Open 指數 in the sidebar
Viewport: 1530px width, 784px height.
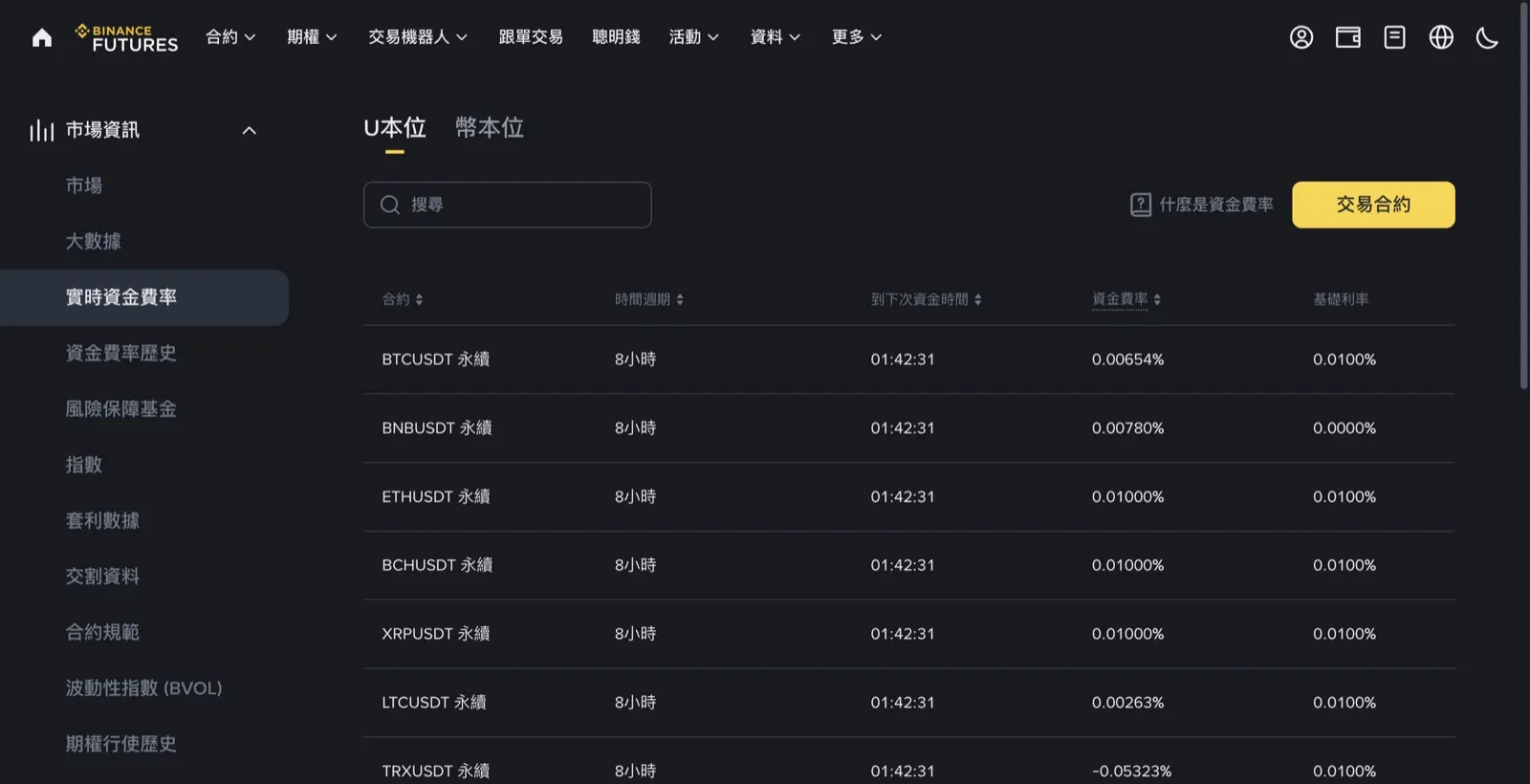point(84,465)
